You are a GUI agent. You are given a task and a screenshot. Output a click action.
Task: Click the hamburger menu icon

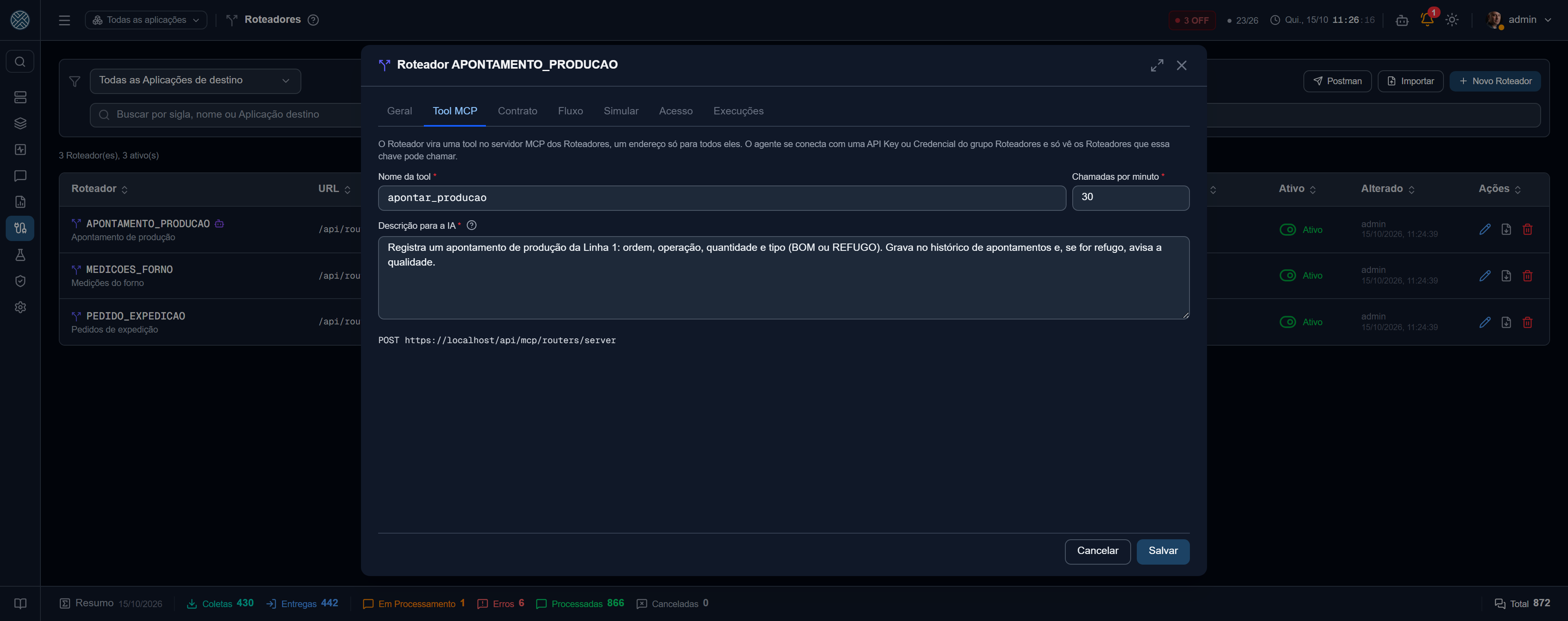point(65,20)
